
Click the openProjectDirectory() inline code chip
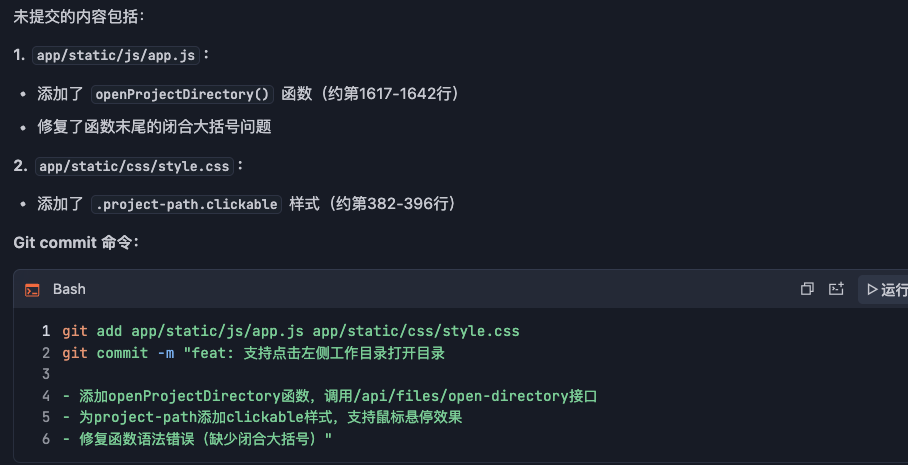182,94
